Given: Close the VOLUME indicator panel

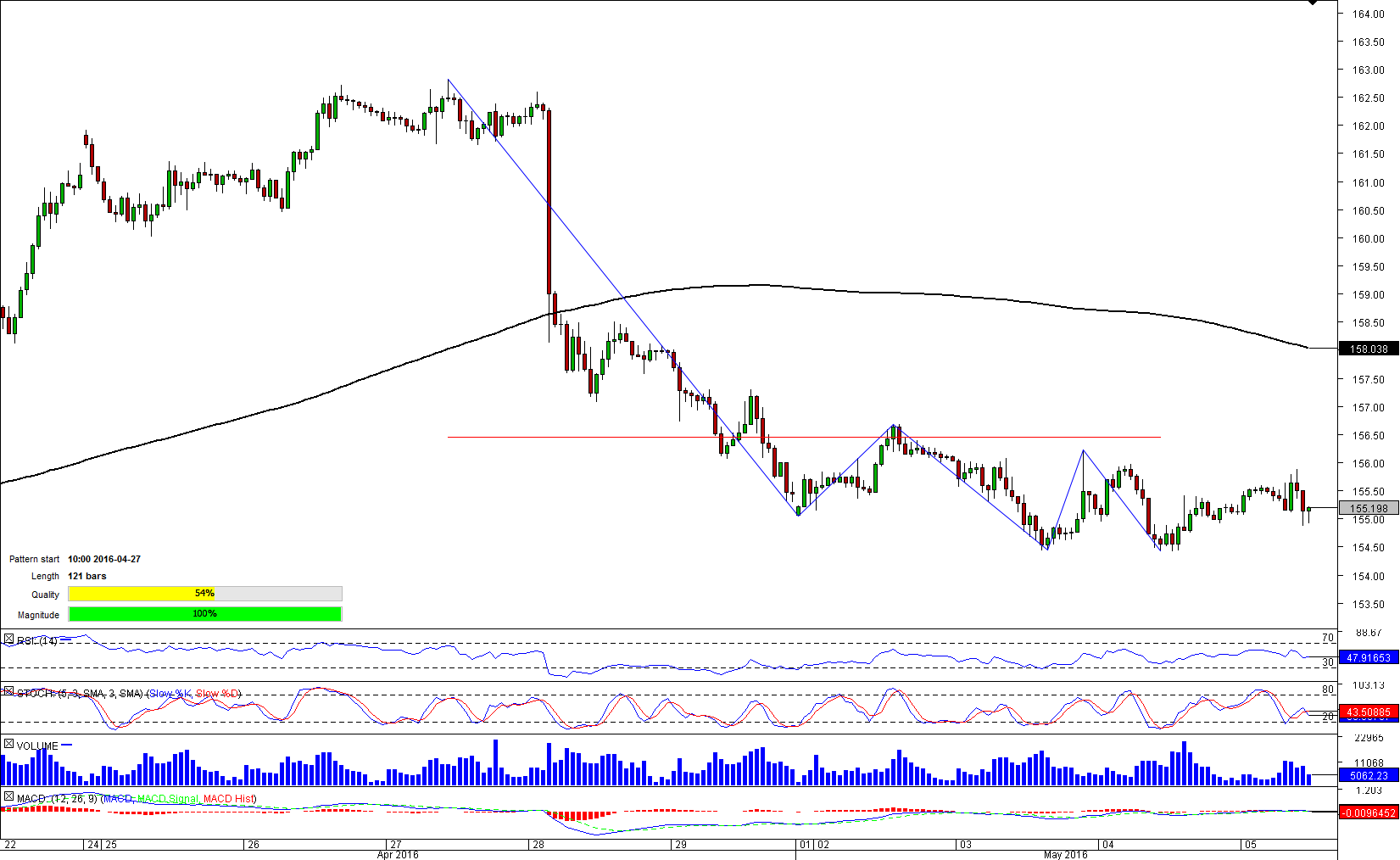Looking at the screenshot, I should click(x=8, y=744).
